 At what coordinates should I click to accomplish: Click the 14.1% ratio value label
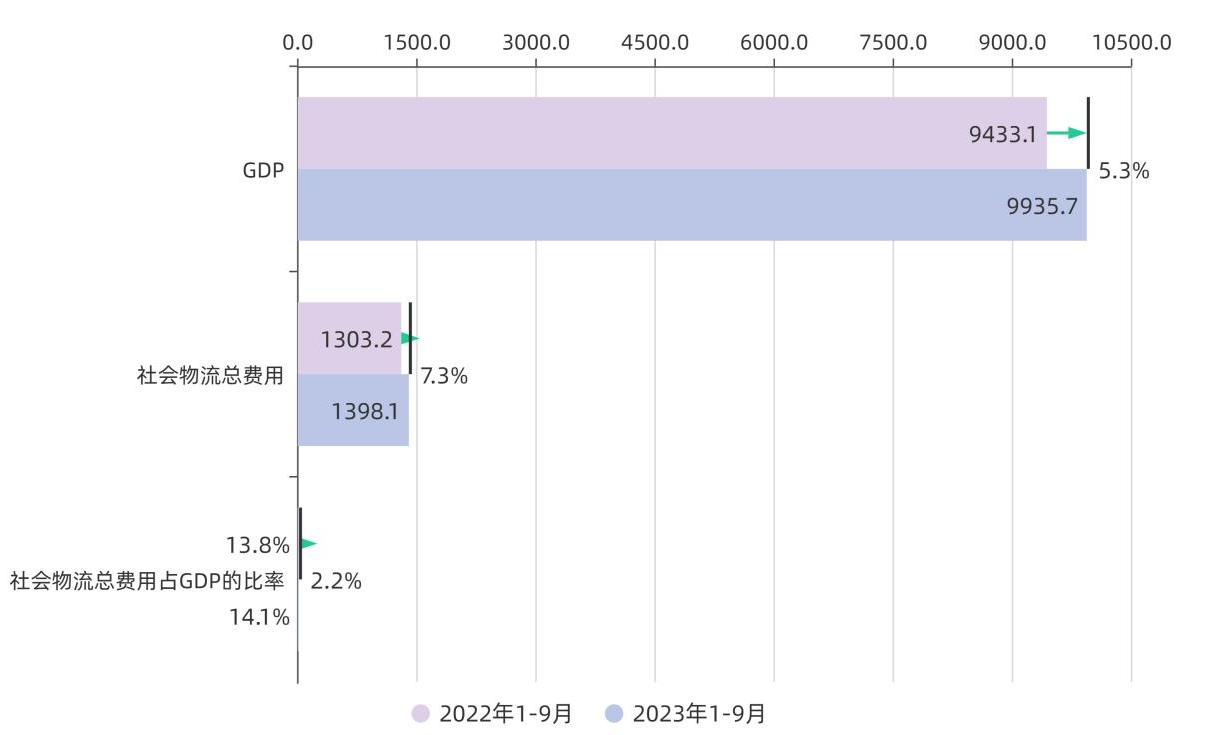[259, 617]
